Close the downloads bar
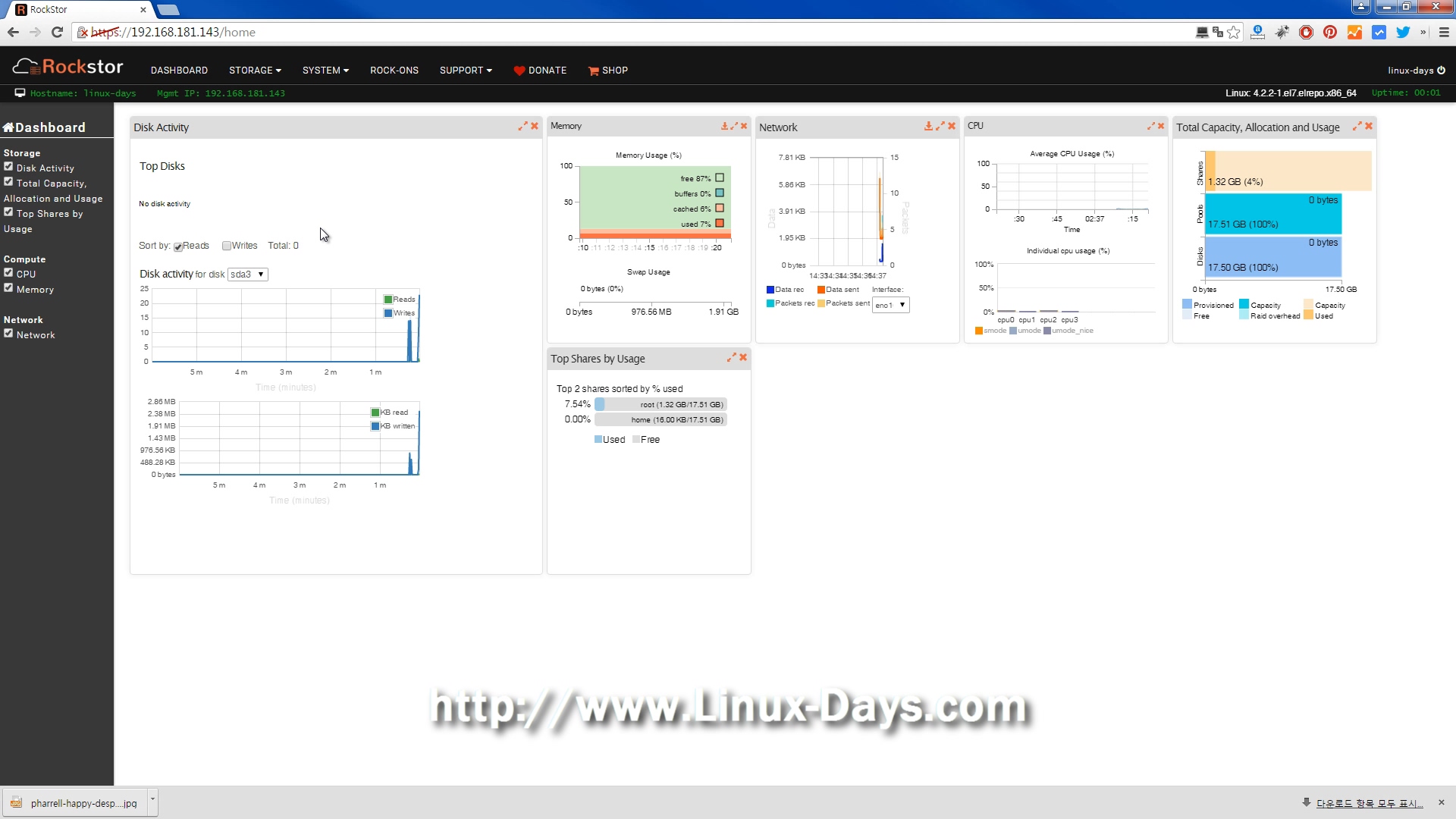The height and width of the screenshot is (819, 1456). coord(1442,802)
